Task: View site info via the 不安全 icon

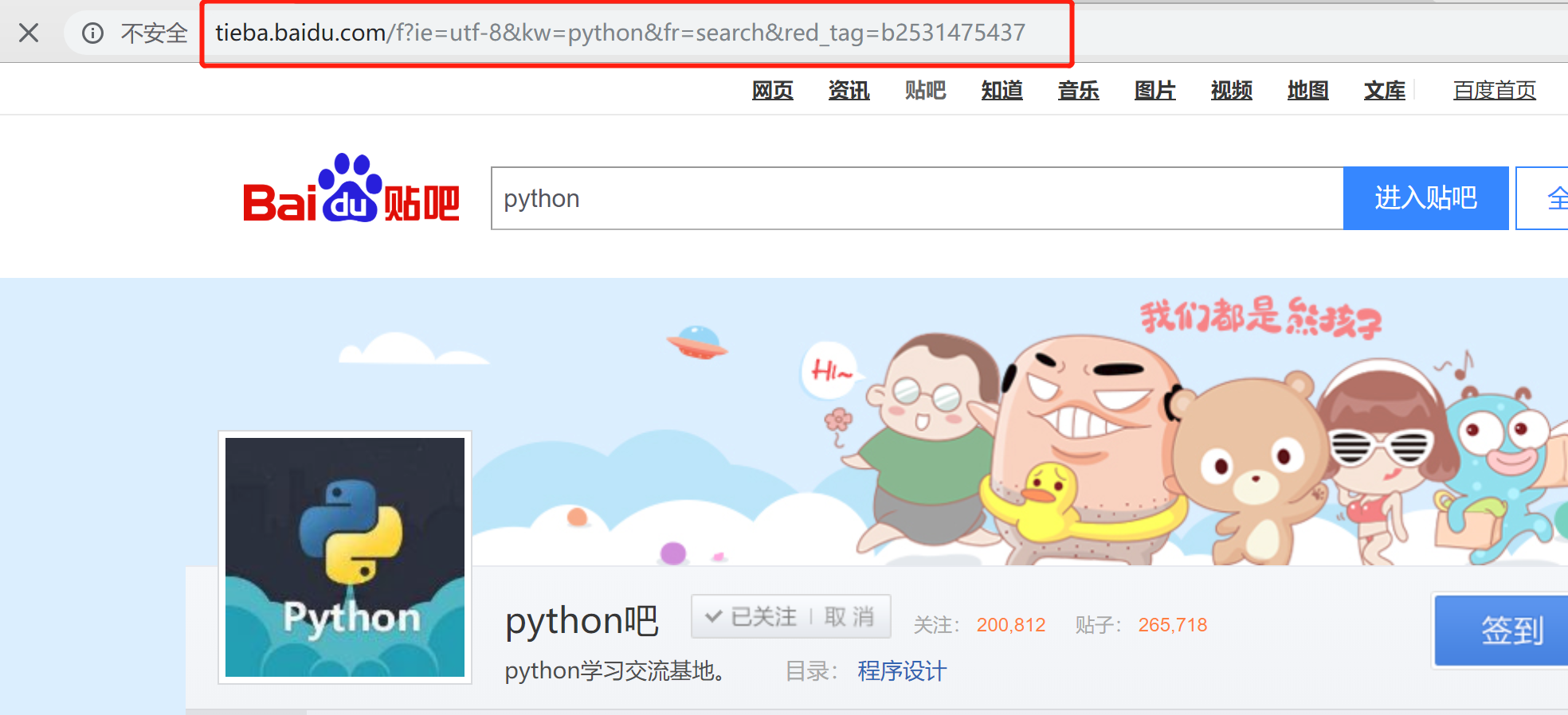Action: coord(93,33)
